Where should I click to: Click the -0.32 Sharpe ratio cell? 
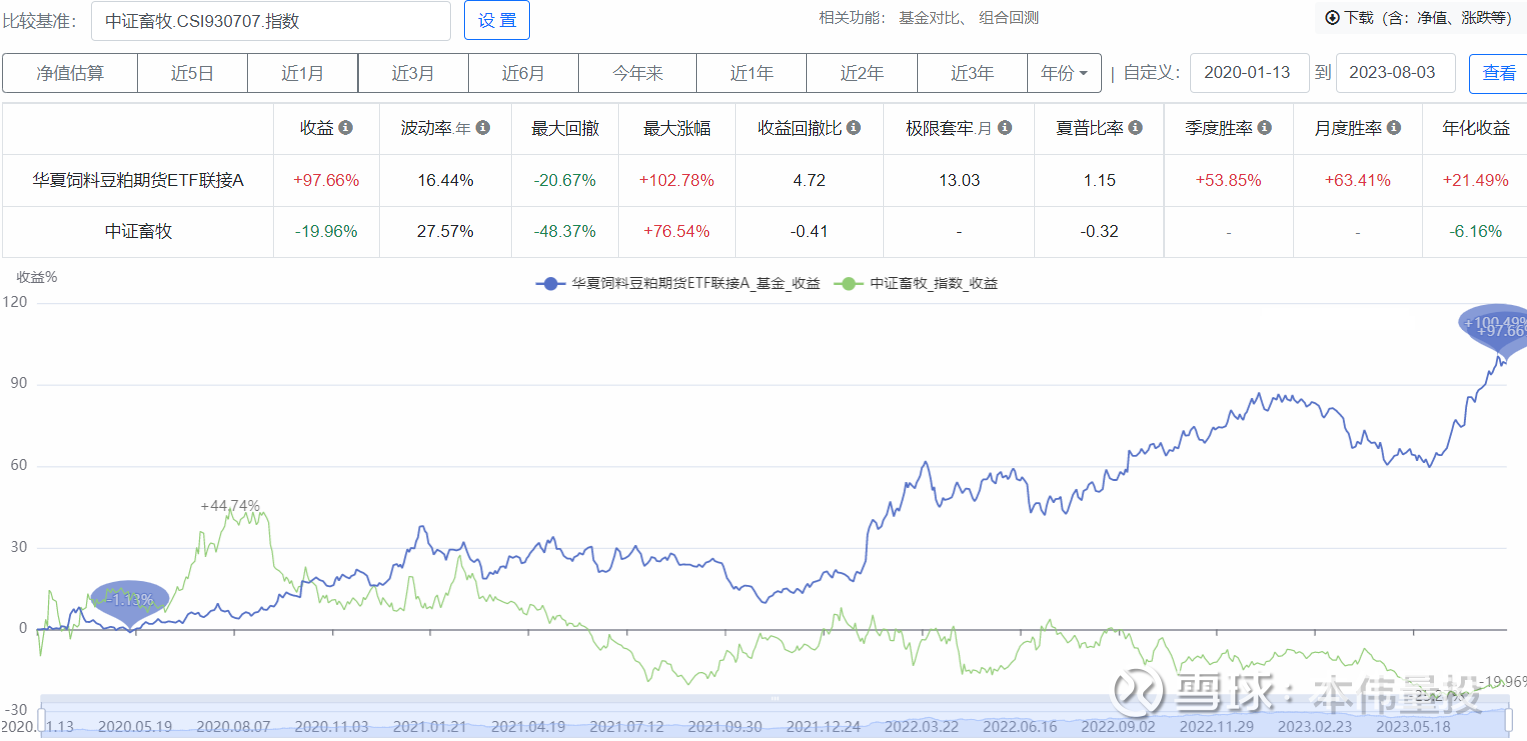(x=1099, y=231)
